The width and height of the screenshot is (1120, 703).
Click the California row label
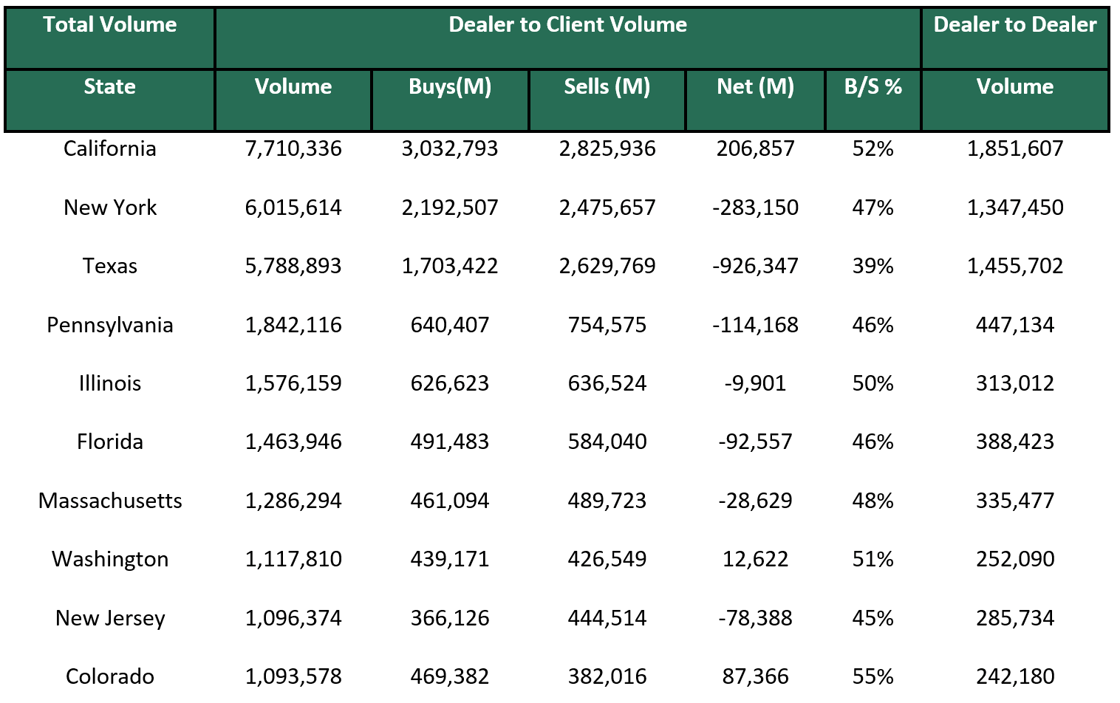click(x=109, y=148)
